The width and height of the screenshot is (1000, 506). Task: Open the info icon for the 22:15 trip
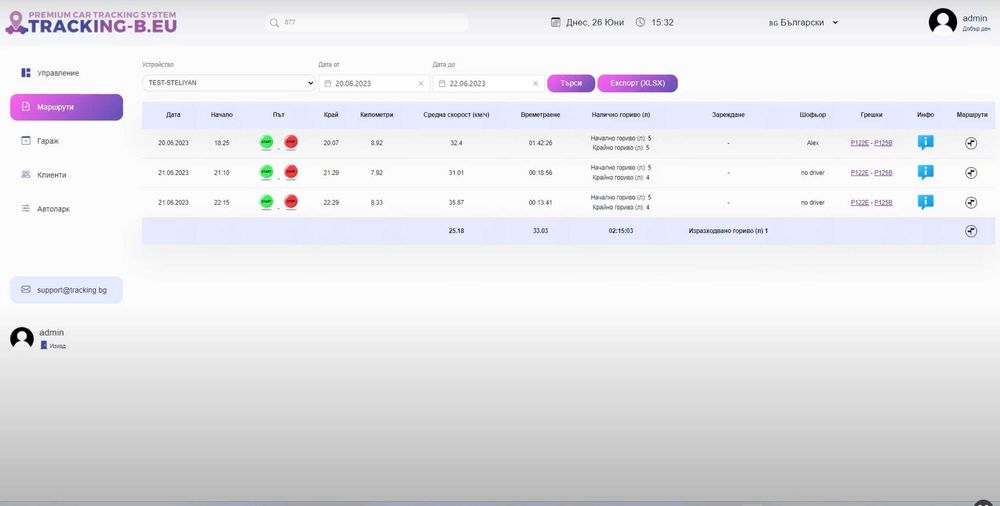[x=925, y=202]
